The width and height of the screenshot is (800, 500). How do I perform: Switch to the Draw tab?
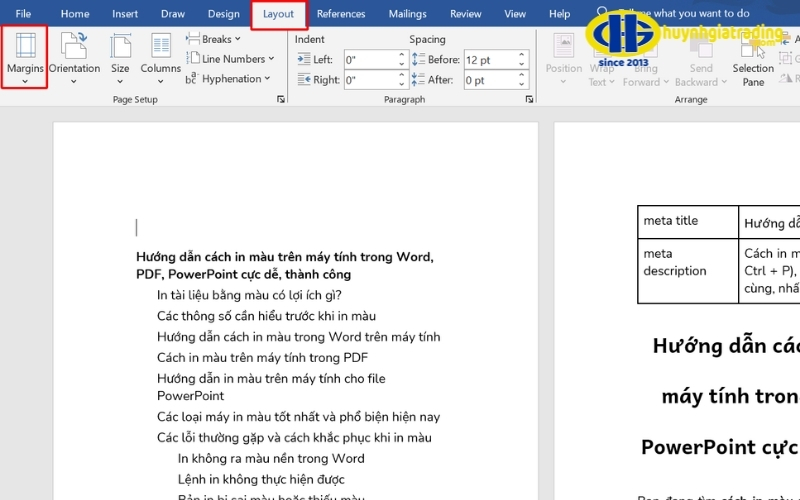point(173,14)
